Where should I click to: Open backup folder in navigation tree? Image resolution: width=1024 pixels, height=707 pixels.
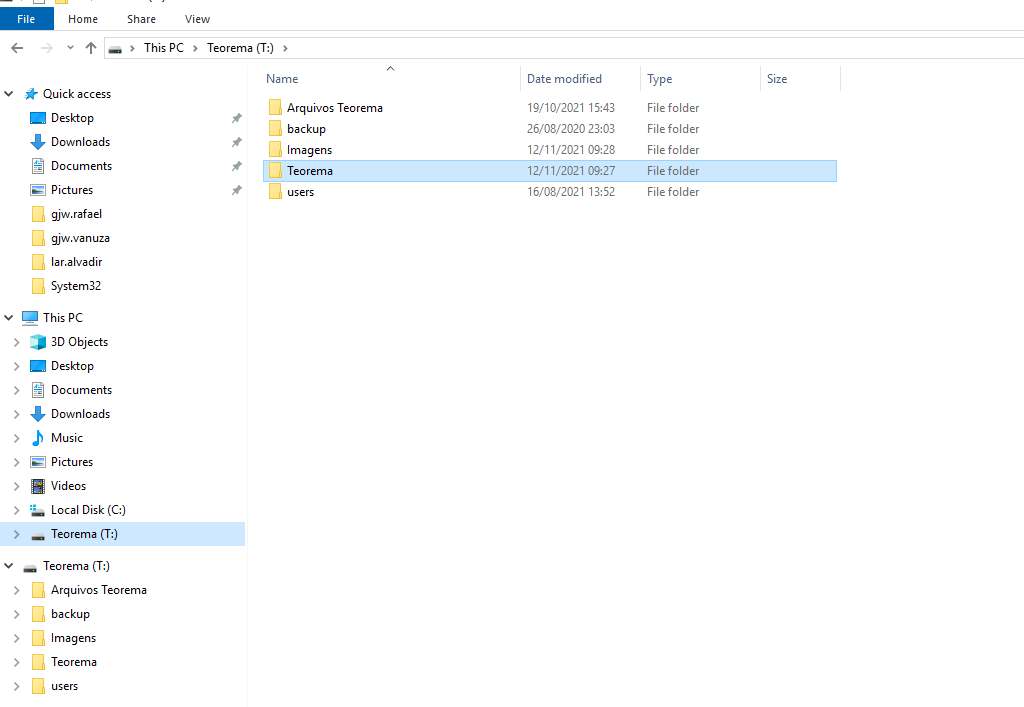[70, 614]
